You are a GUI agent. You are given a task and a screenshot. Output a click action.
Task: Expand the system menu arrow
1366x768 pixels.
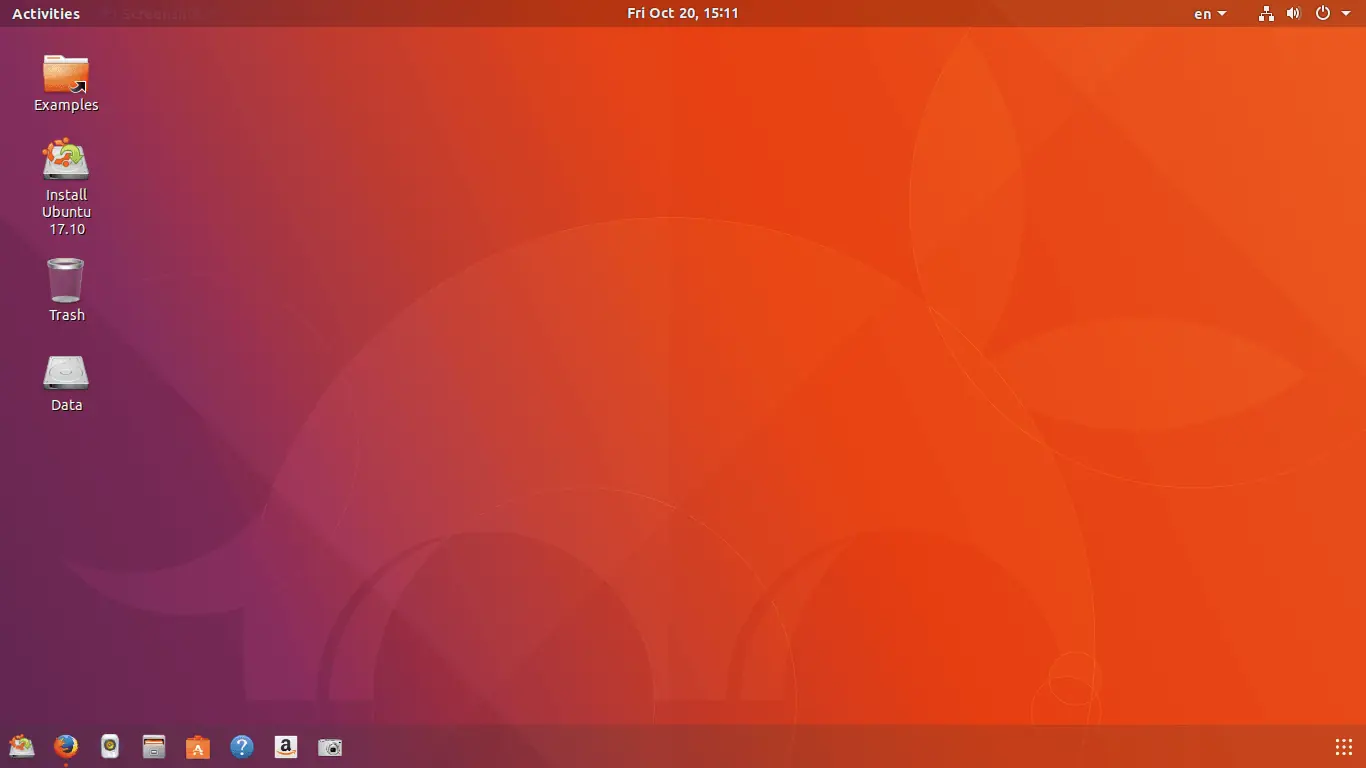[x=1346, y=14]
